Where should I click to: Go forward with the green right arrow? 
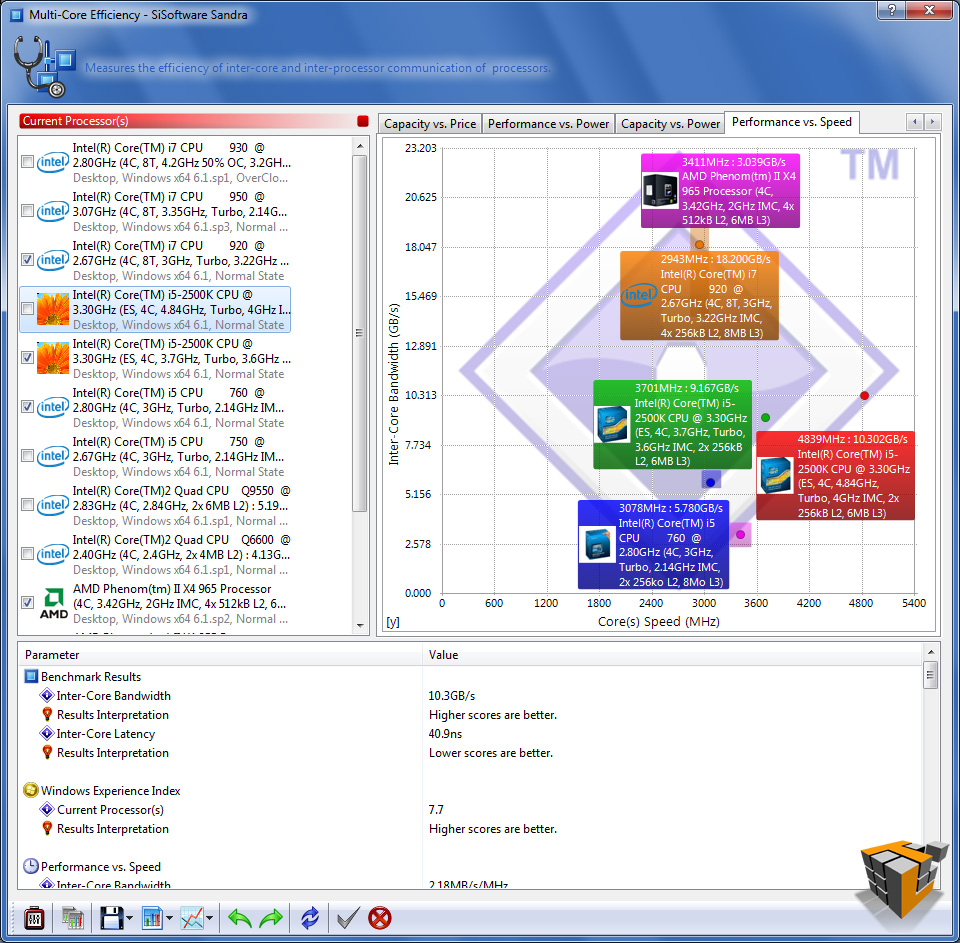click(271, 918)
